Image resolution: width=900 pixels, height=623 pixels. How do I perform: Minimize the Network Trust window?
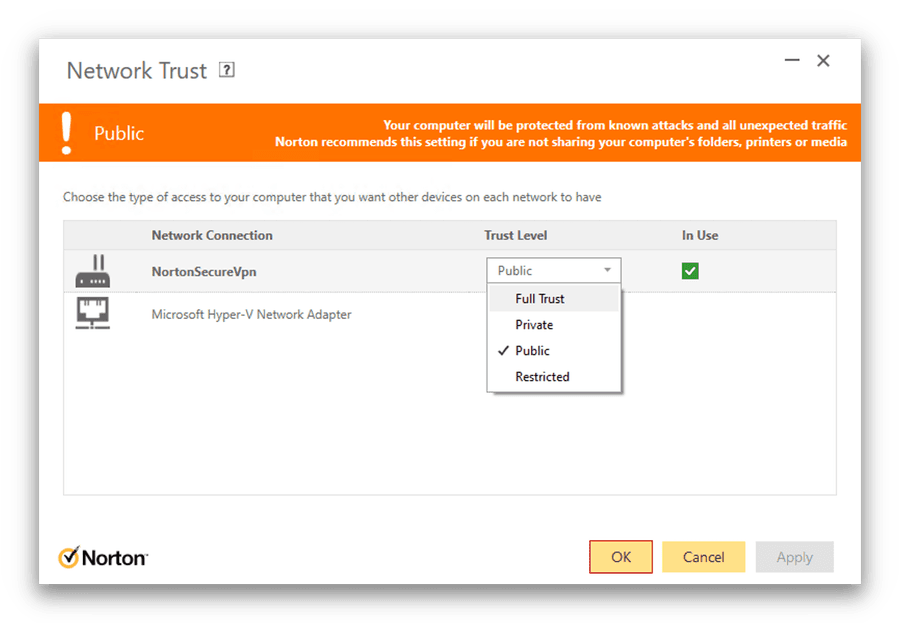tap(792, 61)
